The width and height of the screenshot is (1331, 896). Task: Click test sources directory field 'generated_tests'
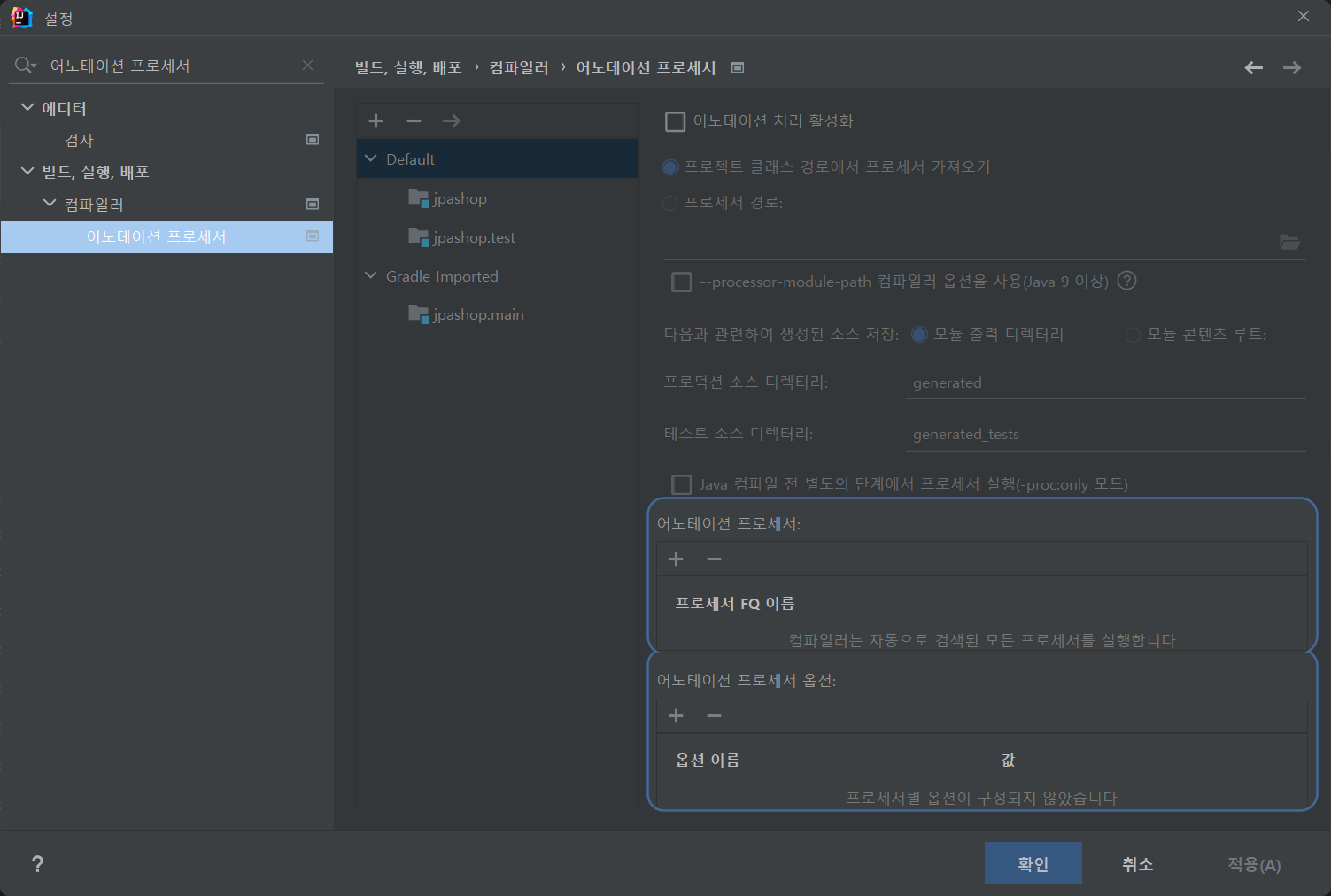click(1106, 434)
